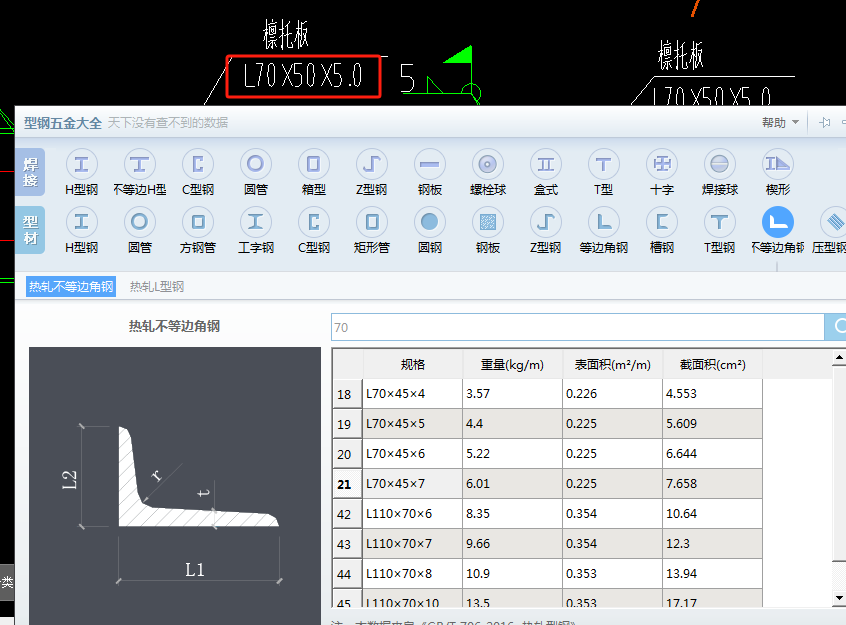Click the search field containing 70

577,327
